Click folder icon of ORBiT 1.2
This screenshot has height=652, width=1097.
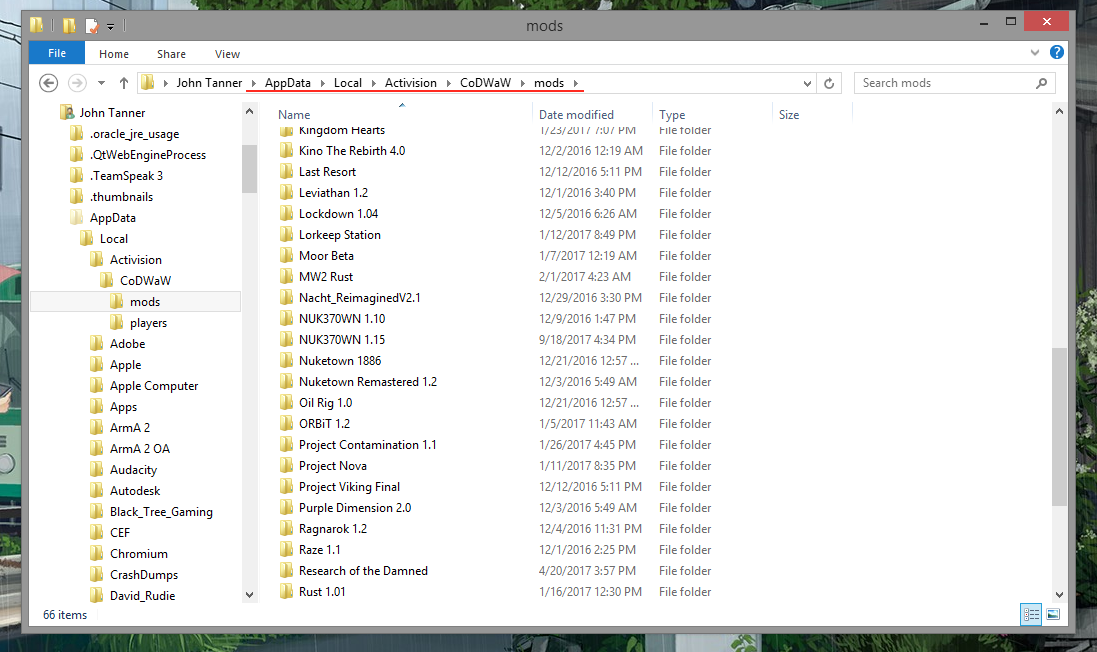[286, 423]
